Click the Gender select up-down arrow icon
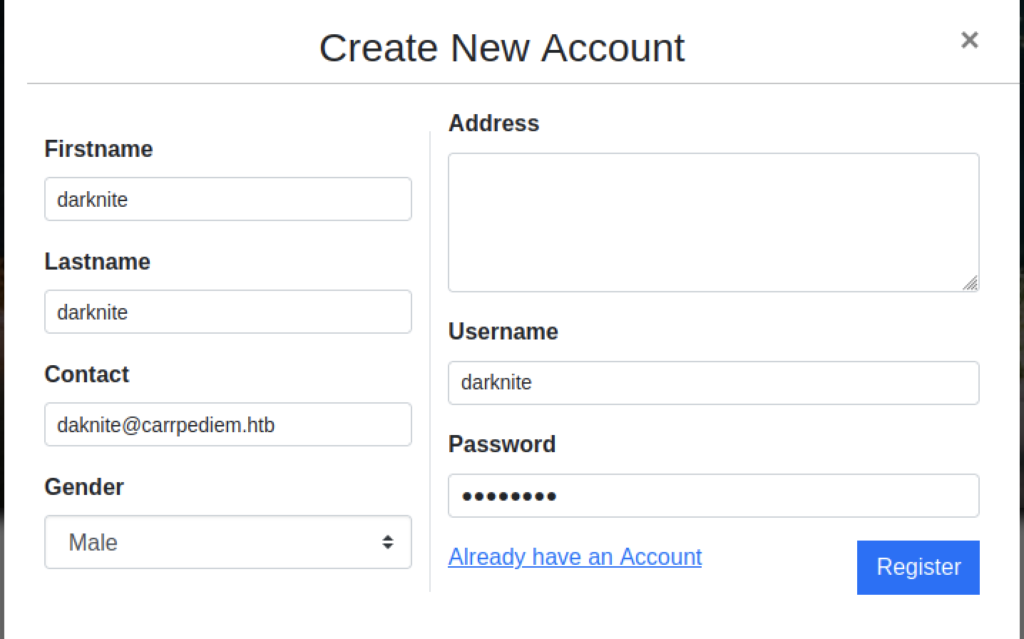 388,542
